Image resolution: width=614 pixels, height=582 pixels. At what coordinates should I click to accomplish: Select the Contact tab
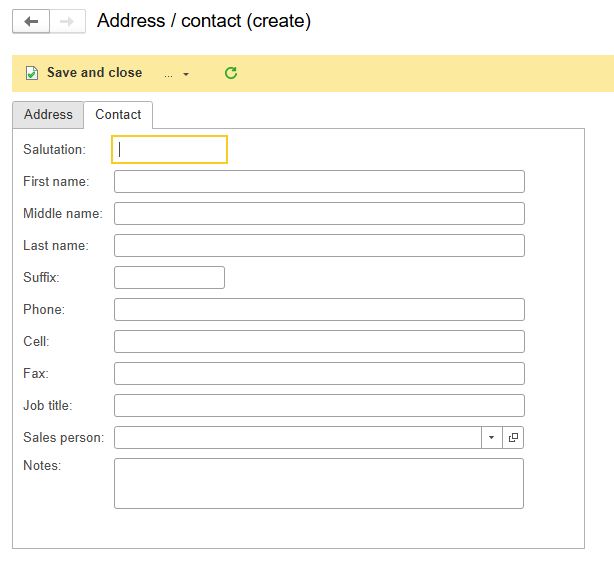(118, 115)
